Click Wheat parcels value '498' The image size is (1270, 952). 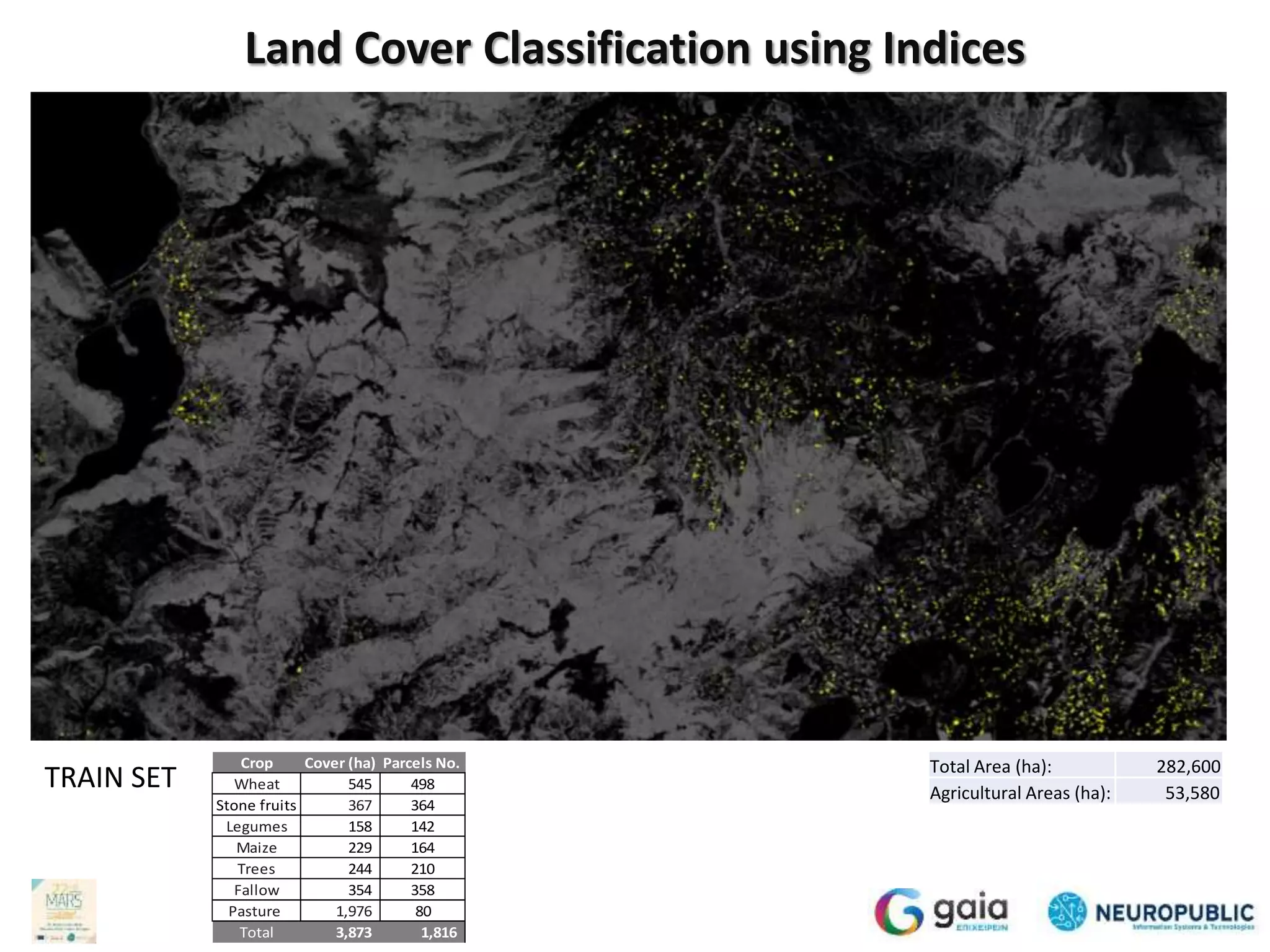point(422,784)
